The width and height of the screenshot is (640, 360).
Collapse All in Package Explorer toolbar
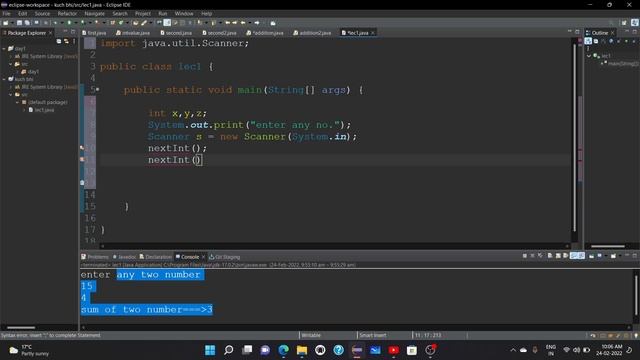59,41
